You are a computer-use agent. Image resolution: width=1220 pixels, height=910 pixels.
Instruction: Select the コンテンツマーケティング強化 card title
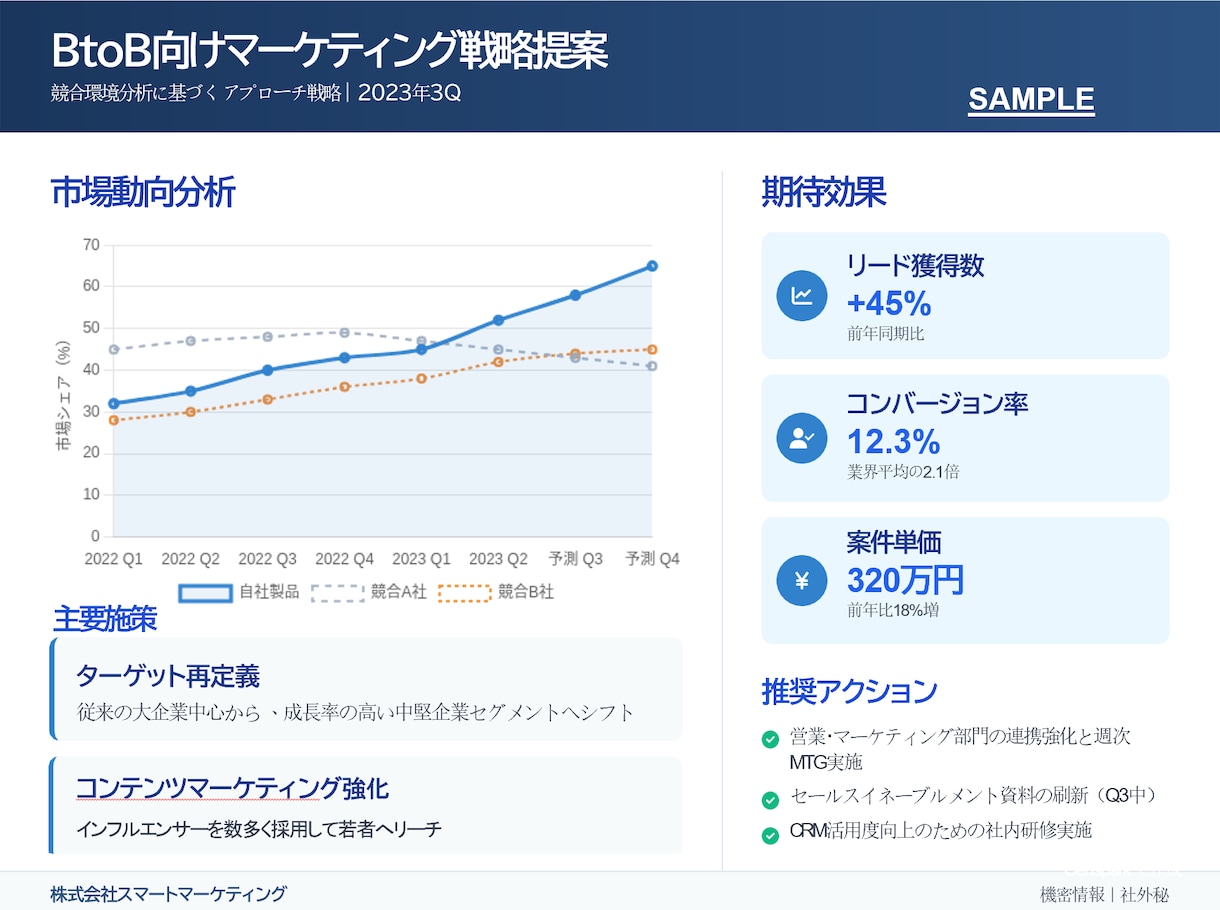tap(232, 789)
